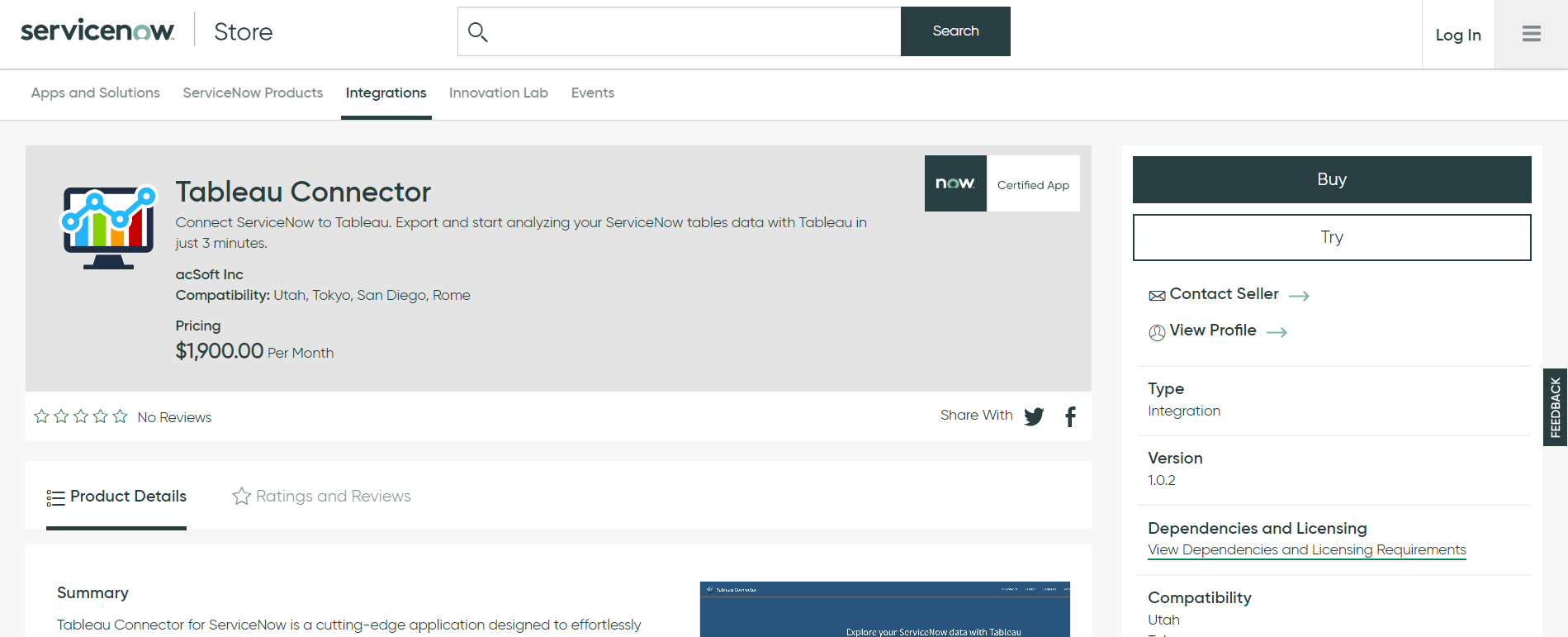The height and width of the screenshot is (637, 1568).
Task: Click the now Certified App badge
Action: (x=1002, y=183)
